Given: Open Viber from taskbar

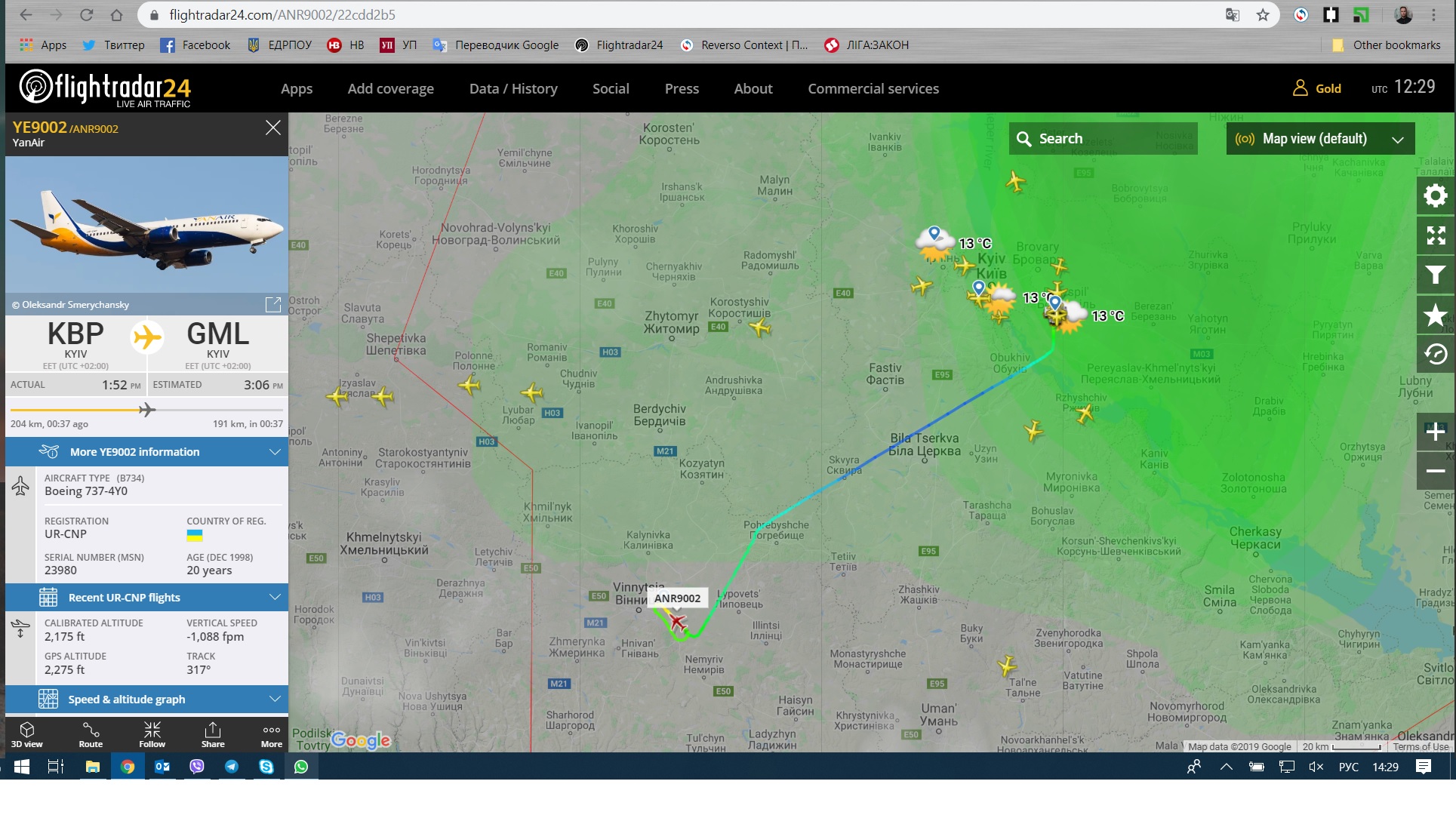Looking at the screenshot, I should 197,767.
